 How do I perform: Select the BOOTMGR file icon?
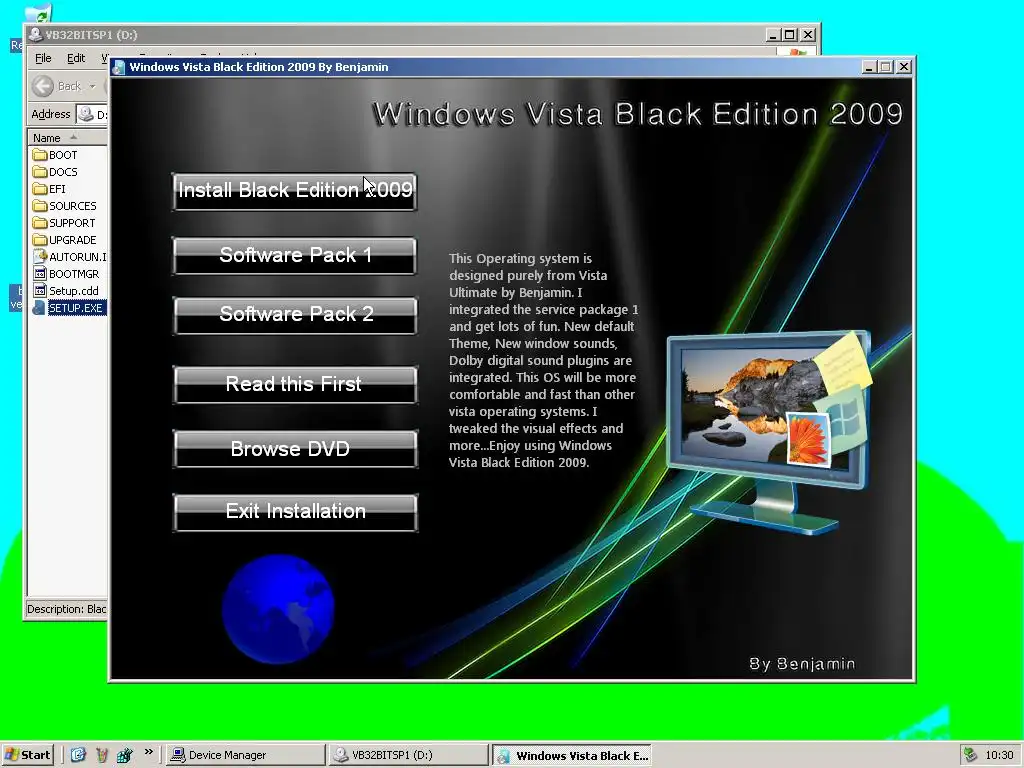[40, 274]
